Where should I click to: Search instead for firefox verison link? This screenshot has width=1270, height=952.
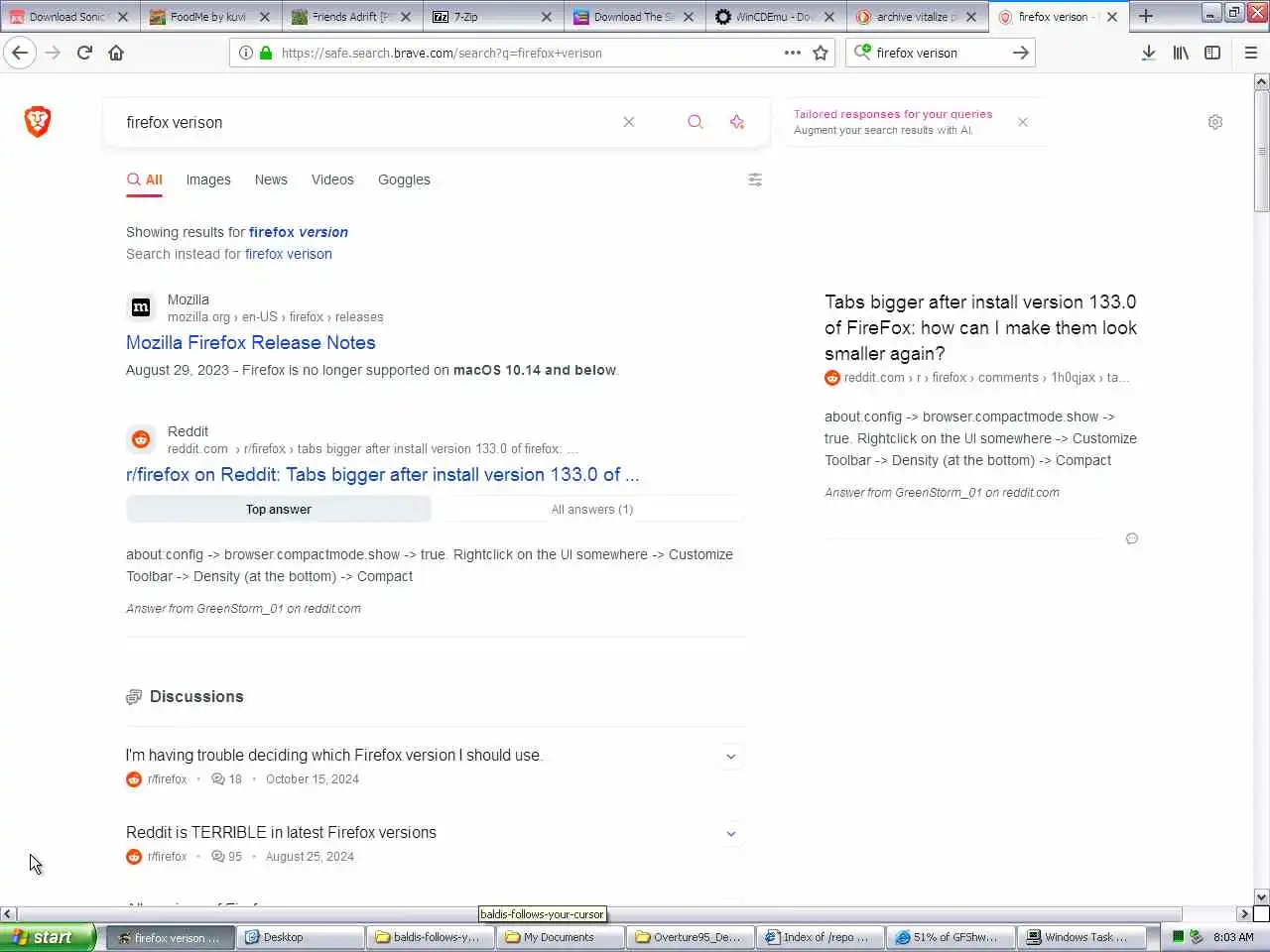pos(289,254)
